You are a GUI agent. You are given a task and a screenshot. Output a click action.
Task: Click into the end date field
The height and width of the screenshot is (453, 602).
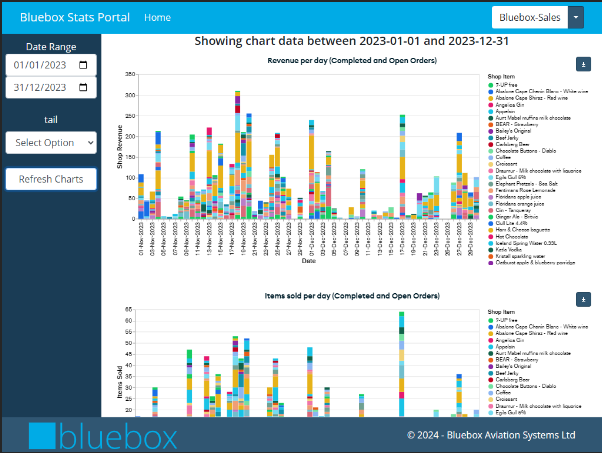pyautogui.click(x=40, y=87)
